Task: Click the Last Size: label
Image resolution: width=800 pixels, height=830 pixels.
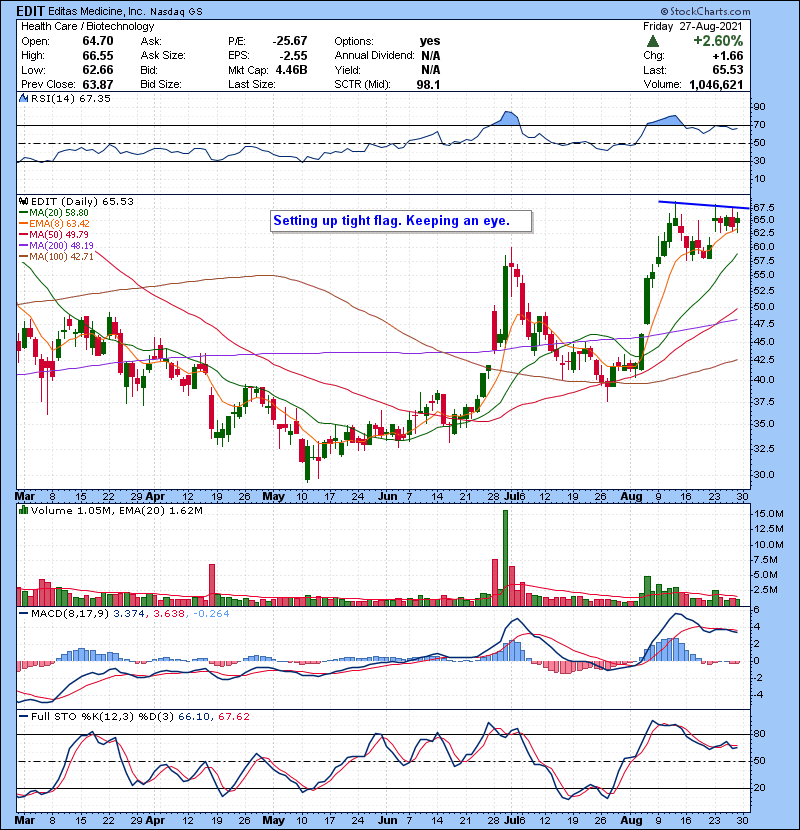Action: [x=251, y=84]
